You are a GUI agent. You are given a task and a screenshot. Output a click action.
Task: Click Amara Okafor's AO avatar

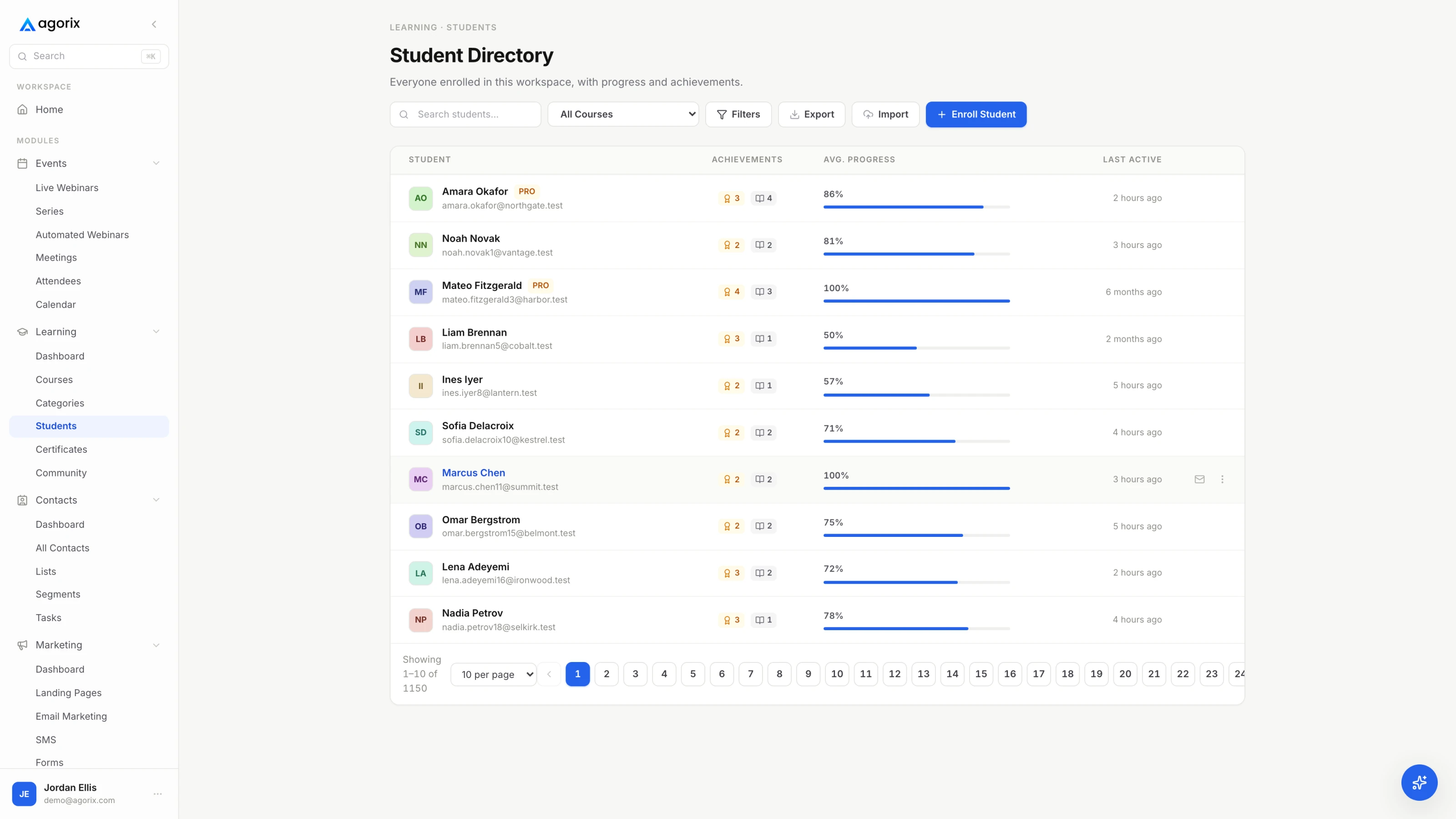[420, 198]
